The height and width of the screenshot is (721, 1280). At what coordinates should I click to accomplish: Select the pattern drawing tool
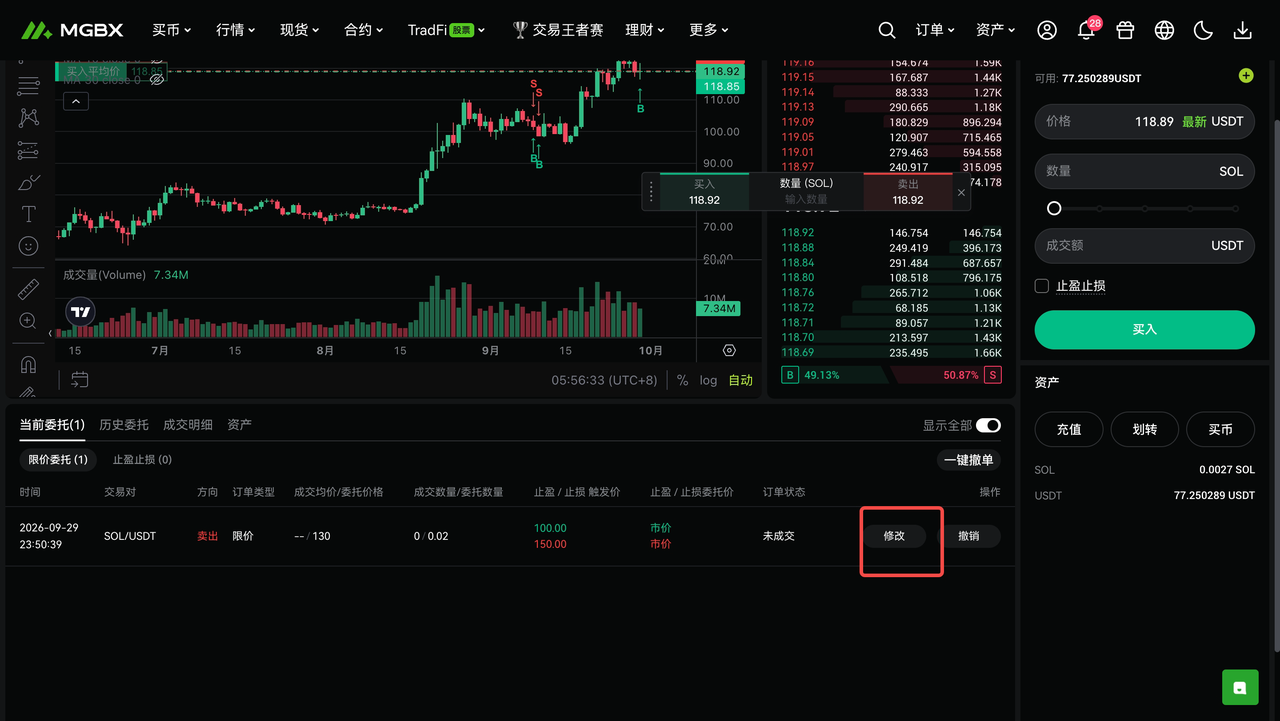tap(29, 118)
